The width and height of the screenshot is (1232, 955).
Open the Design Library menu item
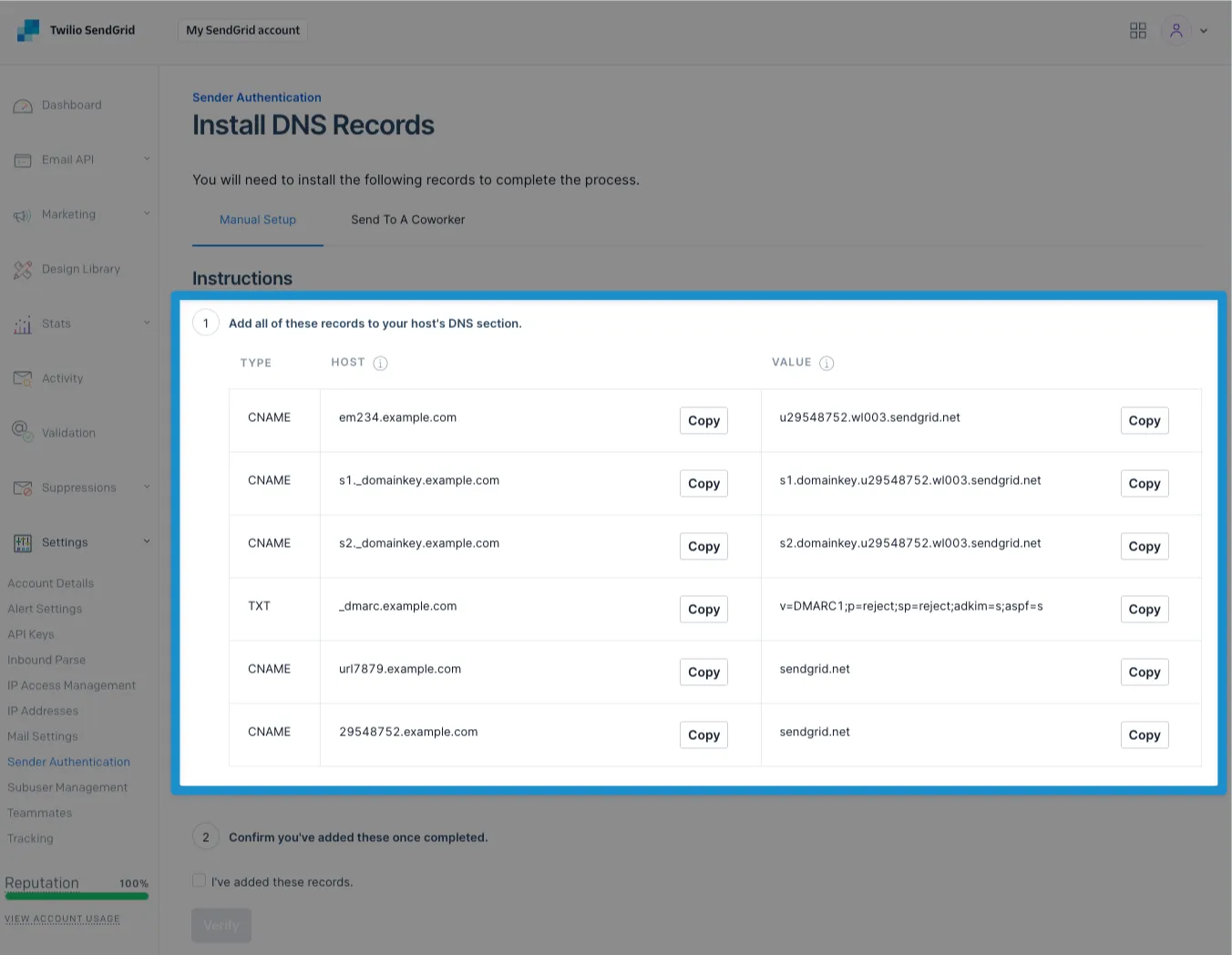[81, 270]
